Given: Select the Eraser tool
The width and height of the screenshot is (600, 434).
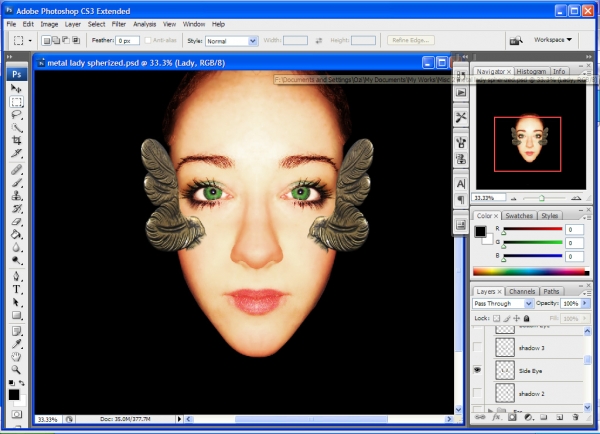Looking at the screenshot, I should pos(16,222).
